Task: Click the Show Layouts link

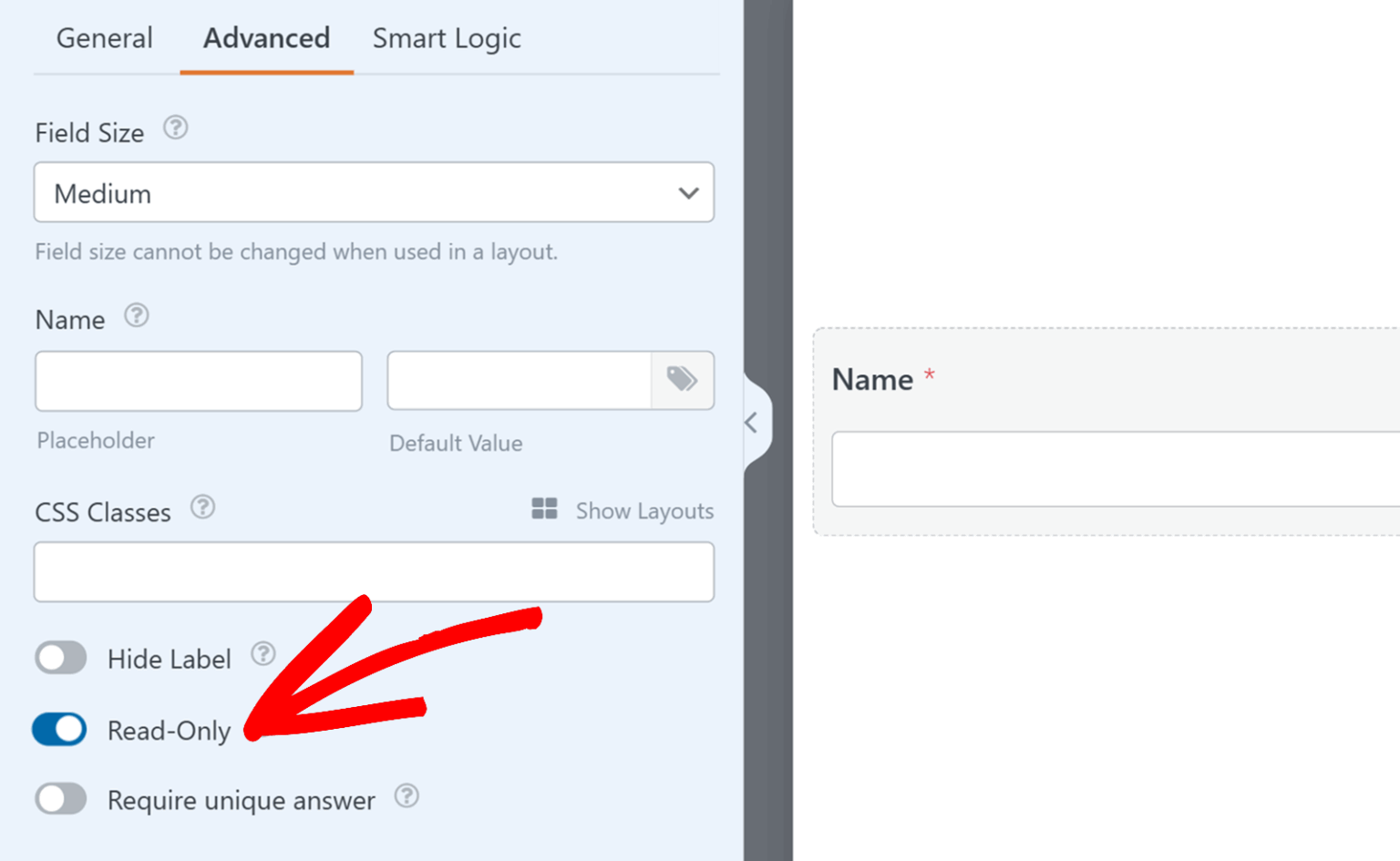Action: tap(643, 511)
